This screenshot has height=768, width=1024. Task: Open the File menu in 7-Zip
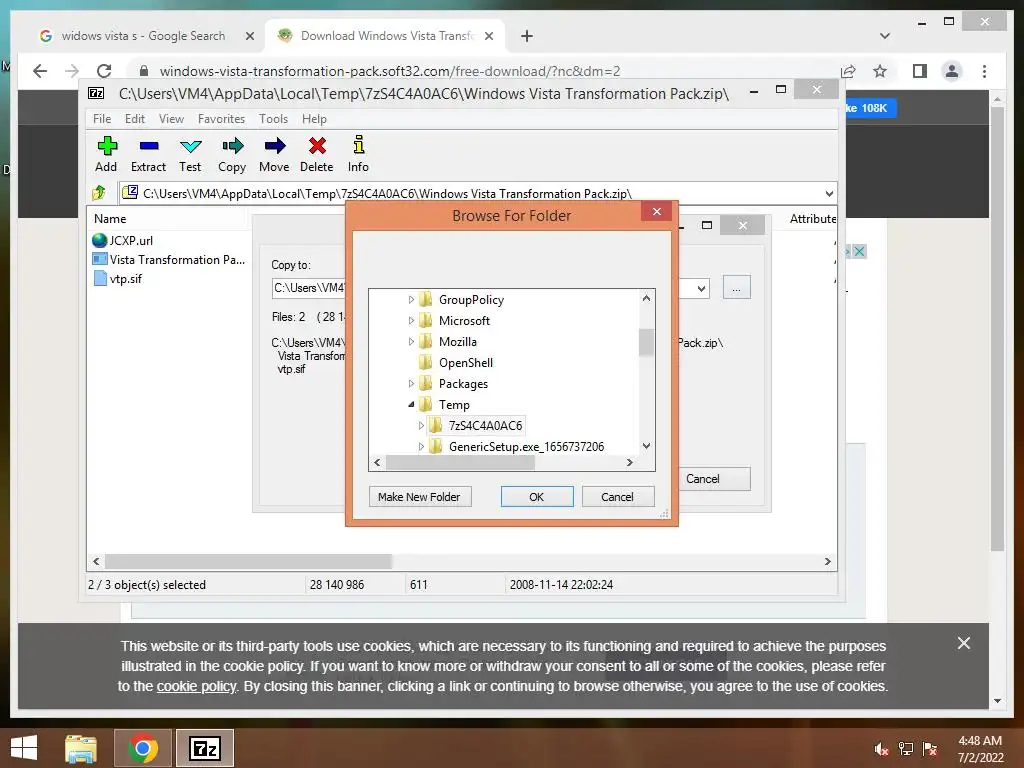[102, 119]
